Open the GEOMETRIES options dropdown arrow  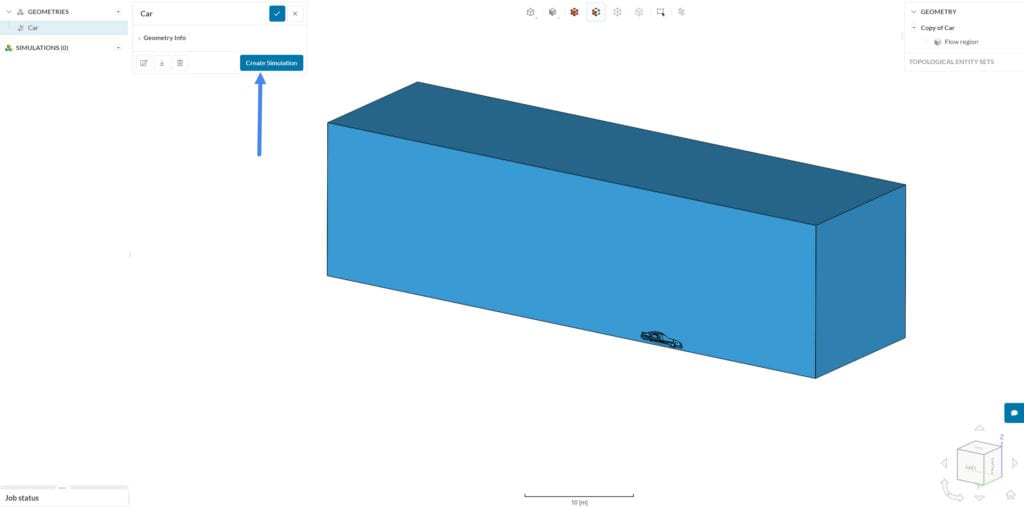click(x=118, y=12)
